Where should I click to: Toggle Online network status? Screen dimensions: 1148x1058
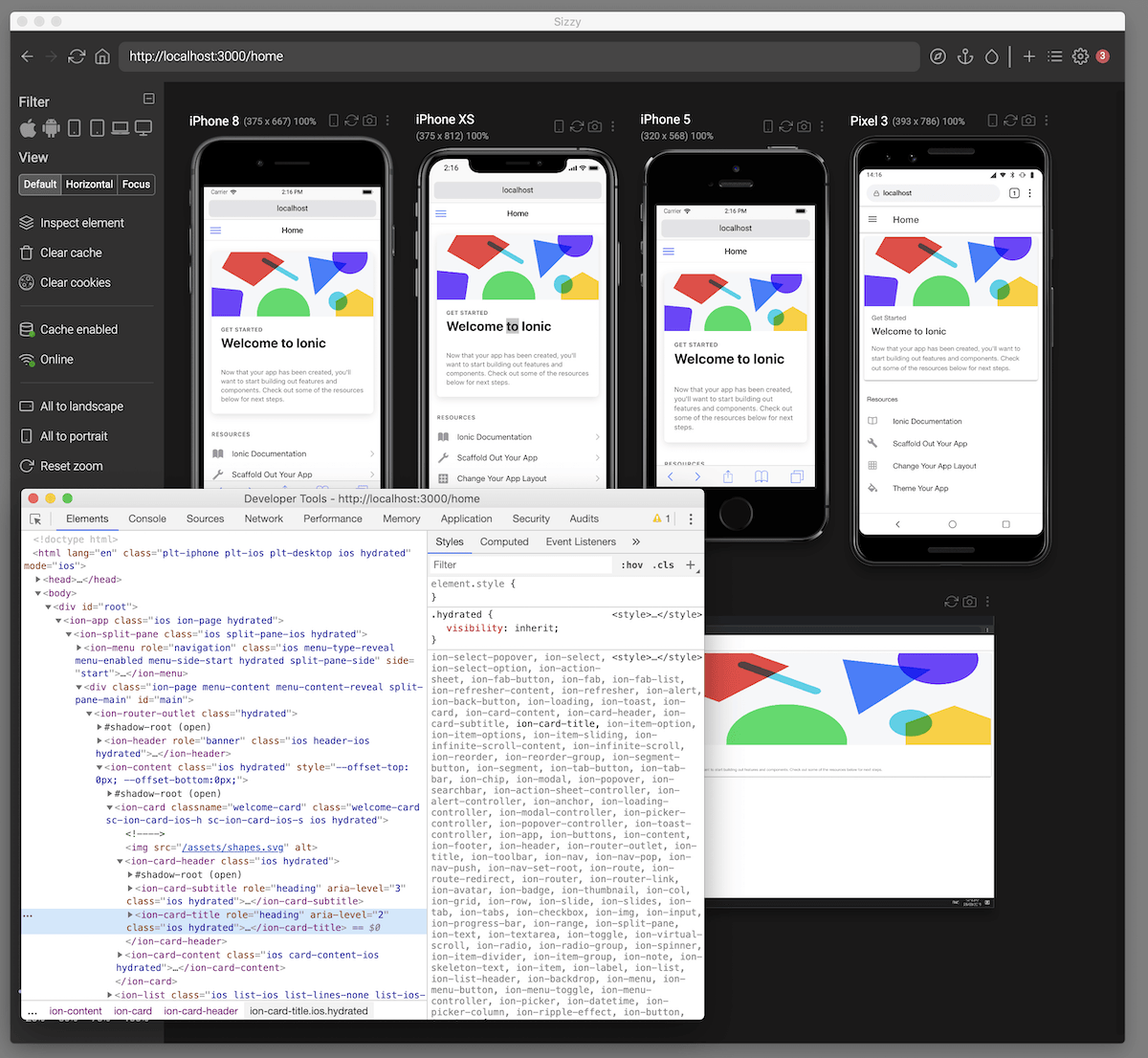[x=47, y=360]
